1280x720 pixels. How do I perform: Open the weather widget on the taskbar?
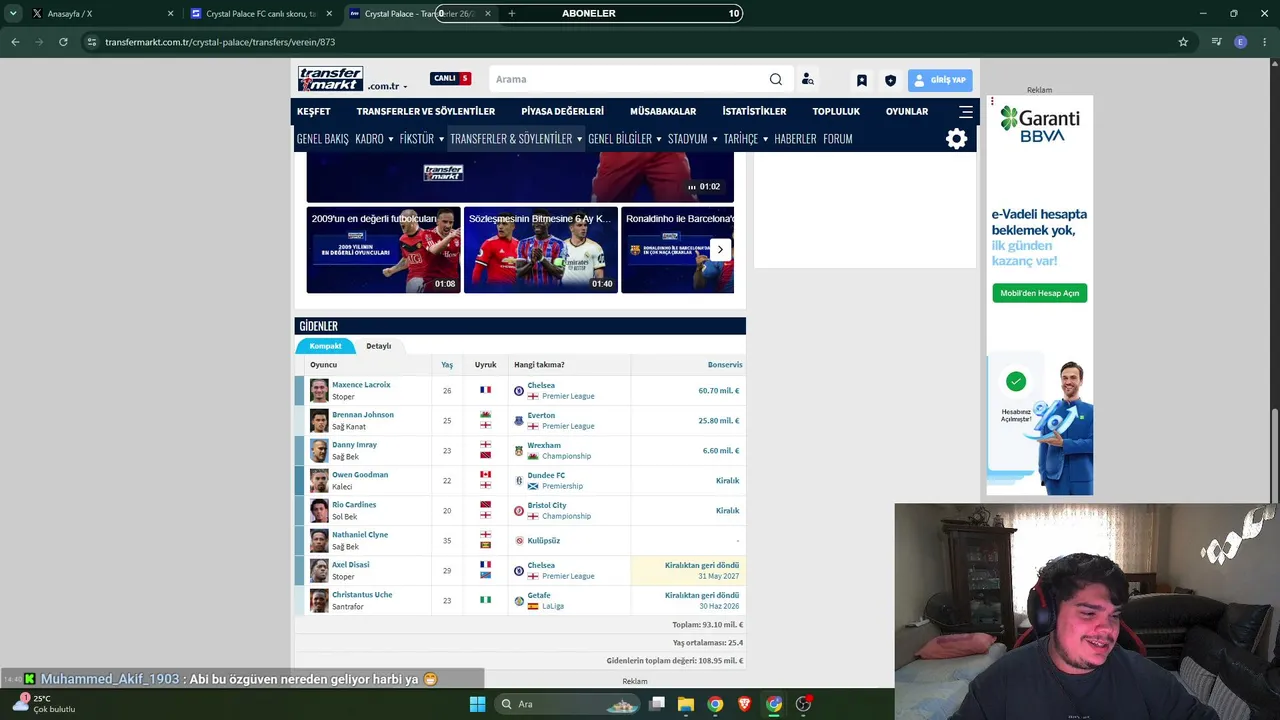(x=45, y=704)
